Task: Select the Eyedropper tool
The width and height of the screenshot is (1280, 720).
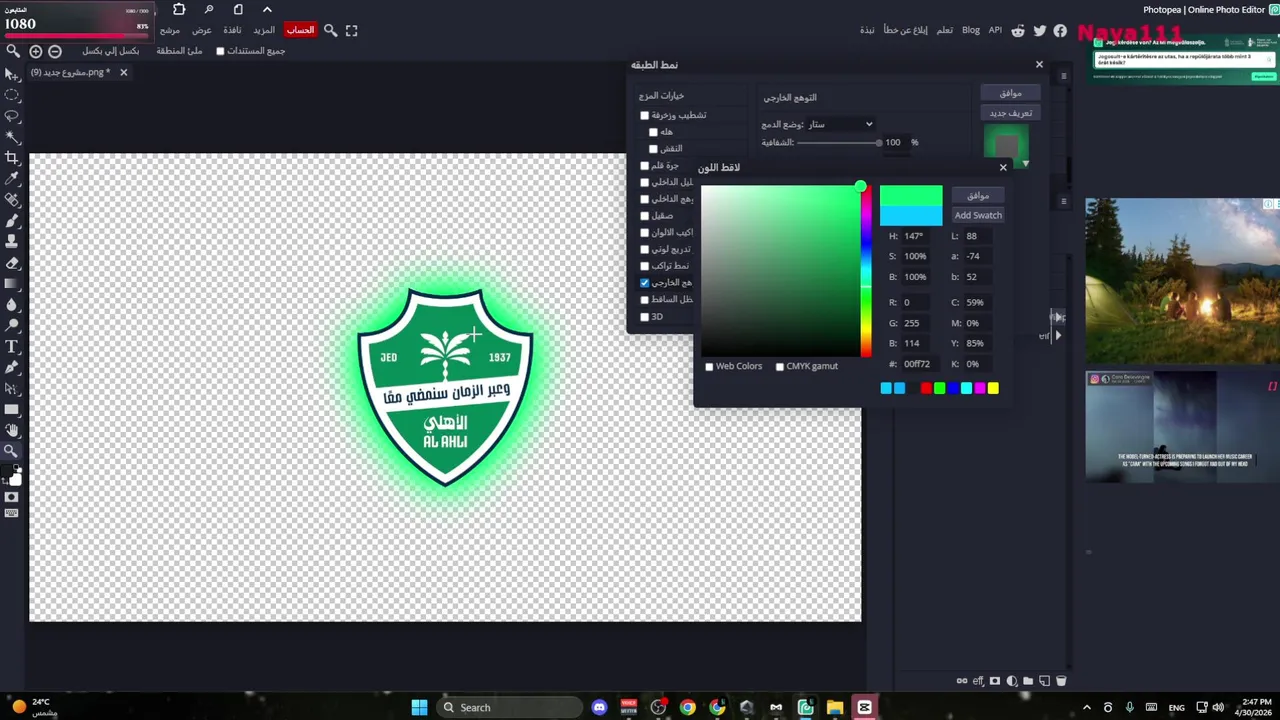Action: (12, 179)
